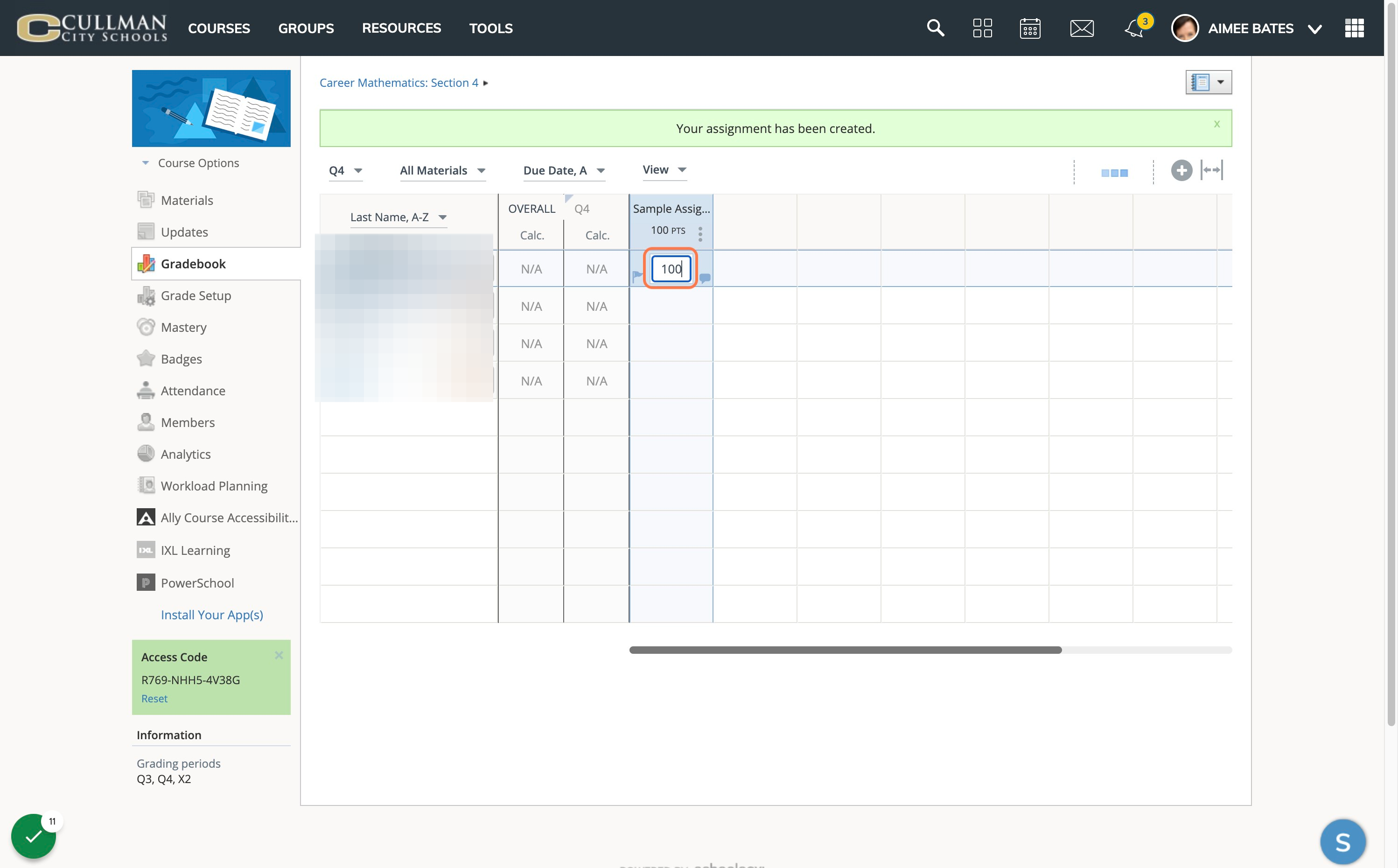Reset the access code
The image size is (1398, 868).
[154, 699]
